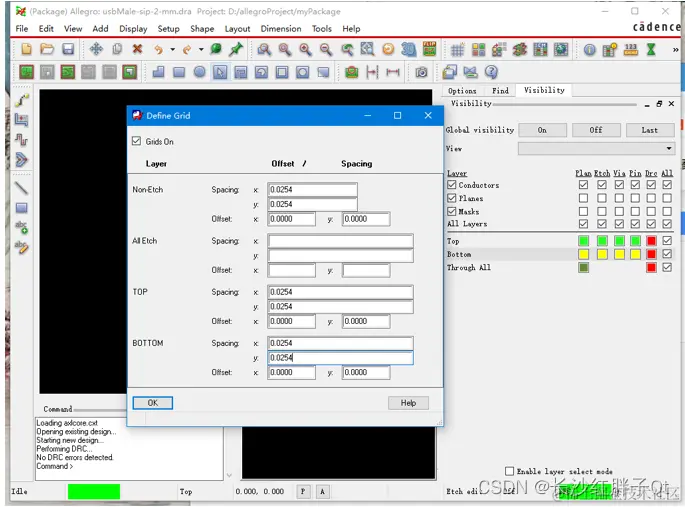Switch to the Find tab

(x=500, y=91)
